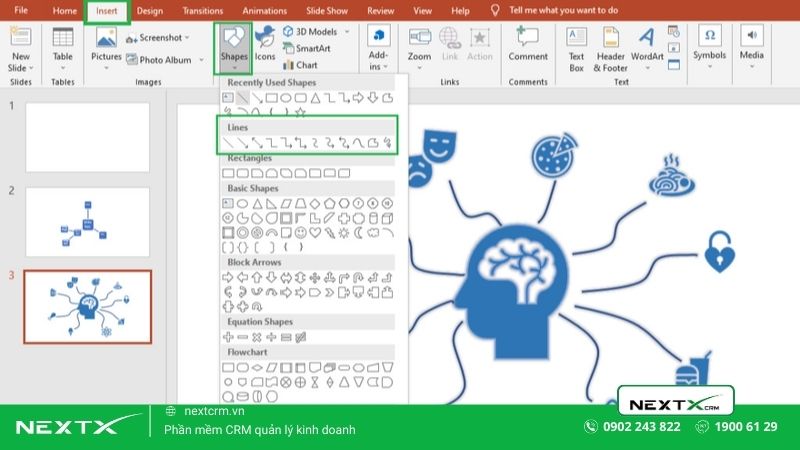The height and width of the screenshot is (450, 800).
Task: Switch to the Home tab
Action: point(64,11)
